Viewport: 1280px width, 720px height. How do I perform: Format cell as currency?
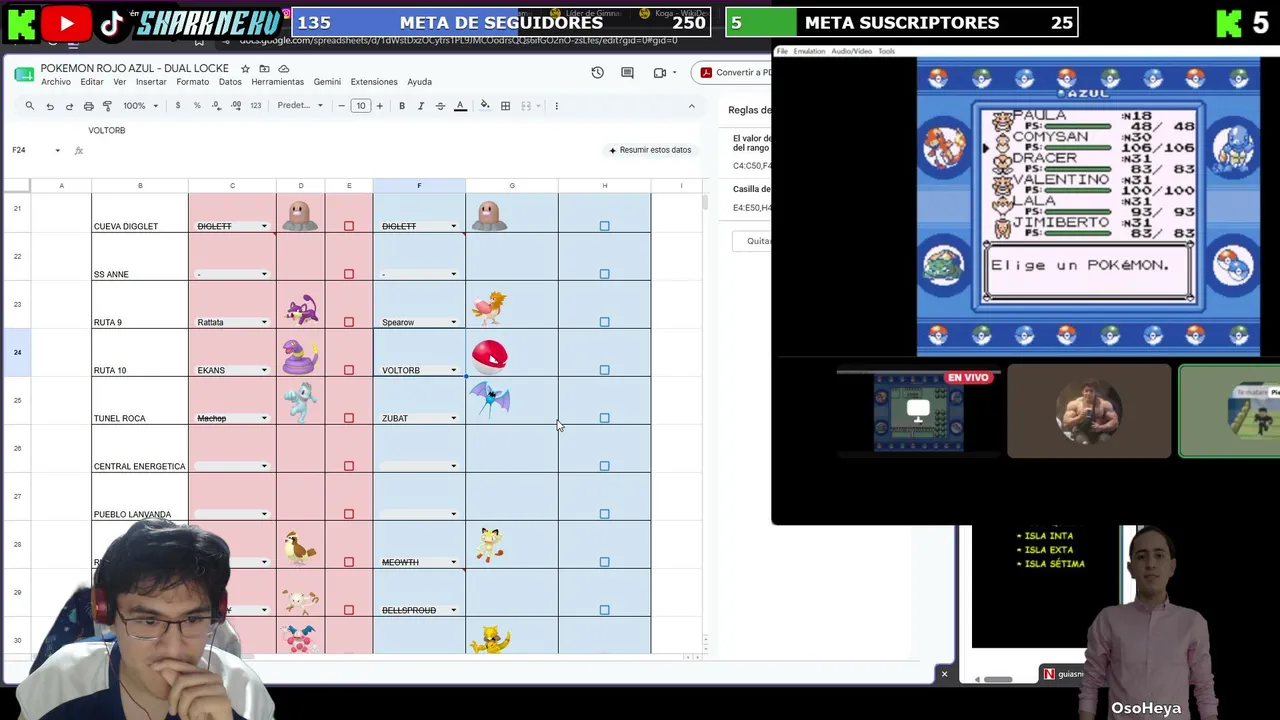pyautogui.click(x=178, y=106)
